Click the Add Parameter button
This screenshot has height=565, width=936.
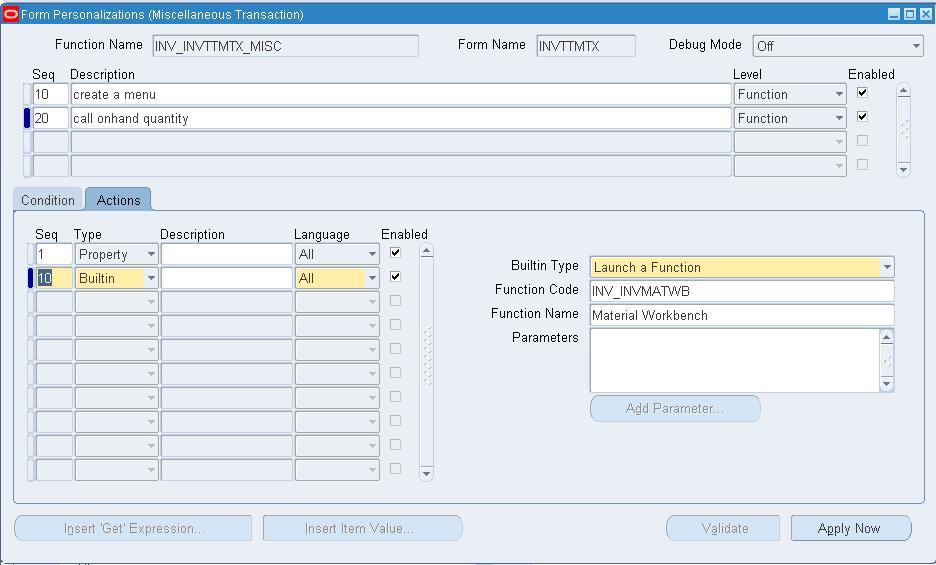click(675, 409)
